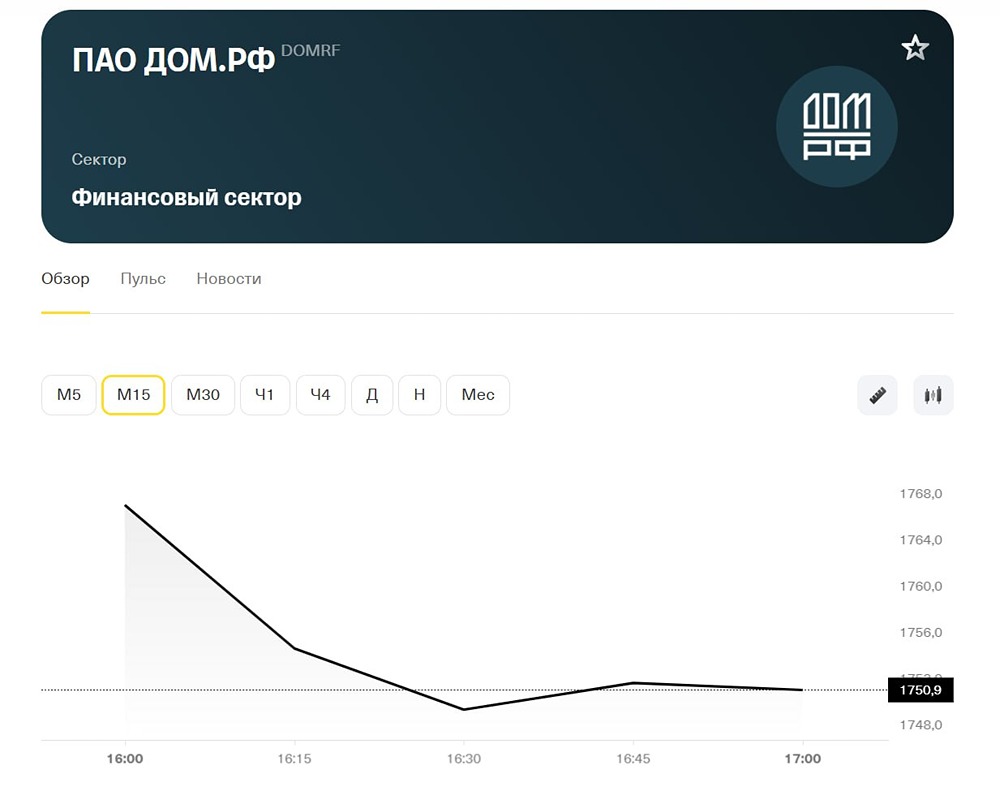1000x791 pixels.
Task: Open the Новости tab
Action: (x=228, y=278)
